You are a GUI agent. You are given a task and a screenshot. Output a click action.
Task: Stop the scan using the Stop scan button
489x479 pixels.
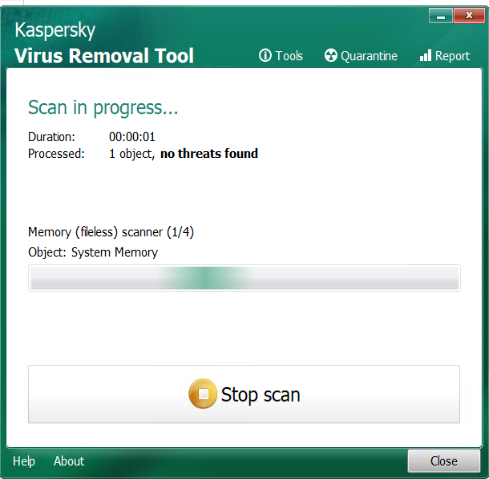click(x=244, y=394)
